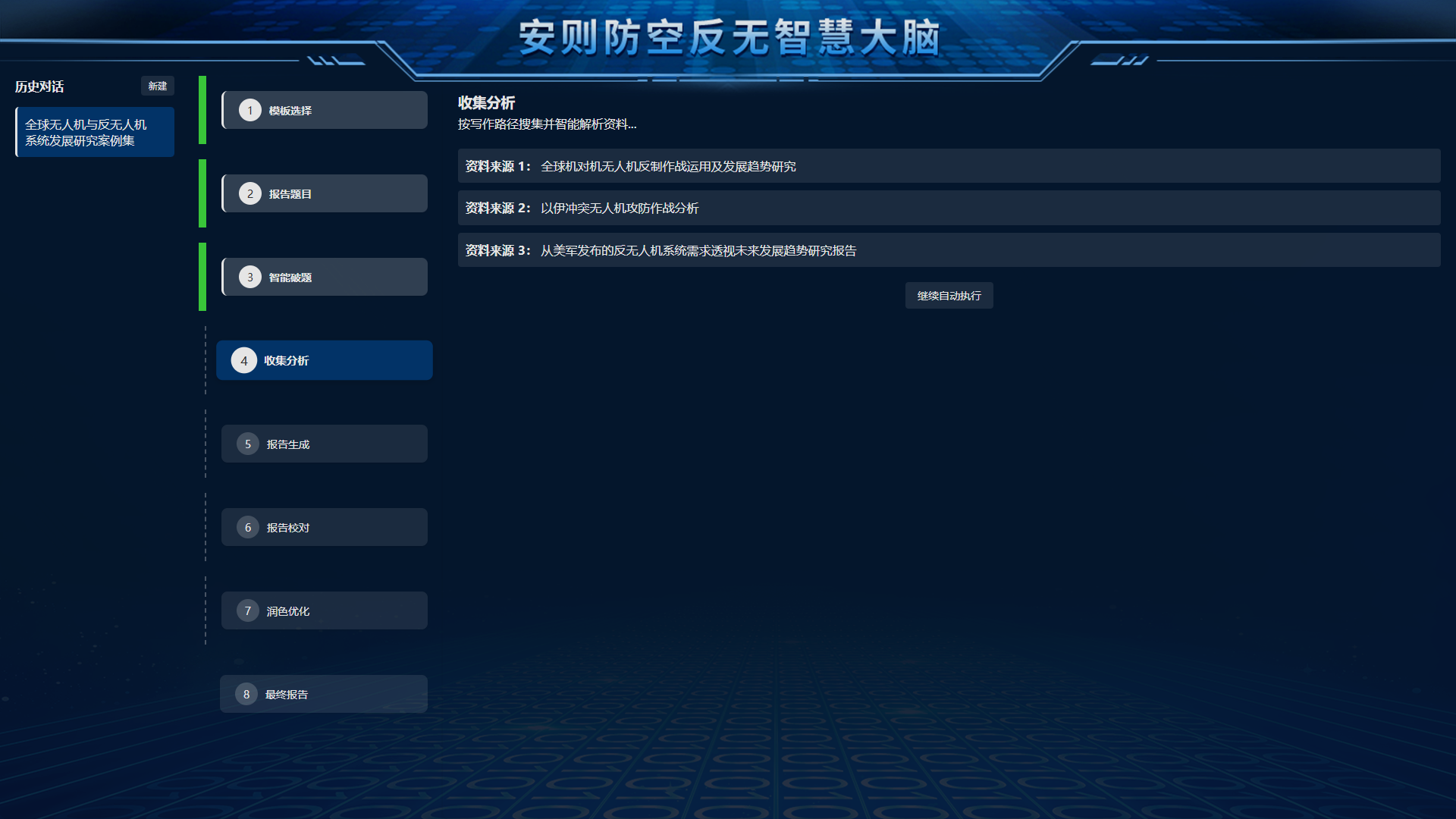The width and height of the screenshot is (1456, 819).
Task: Click the 新建 button
Action: pos(157,86)
